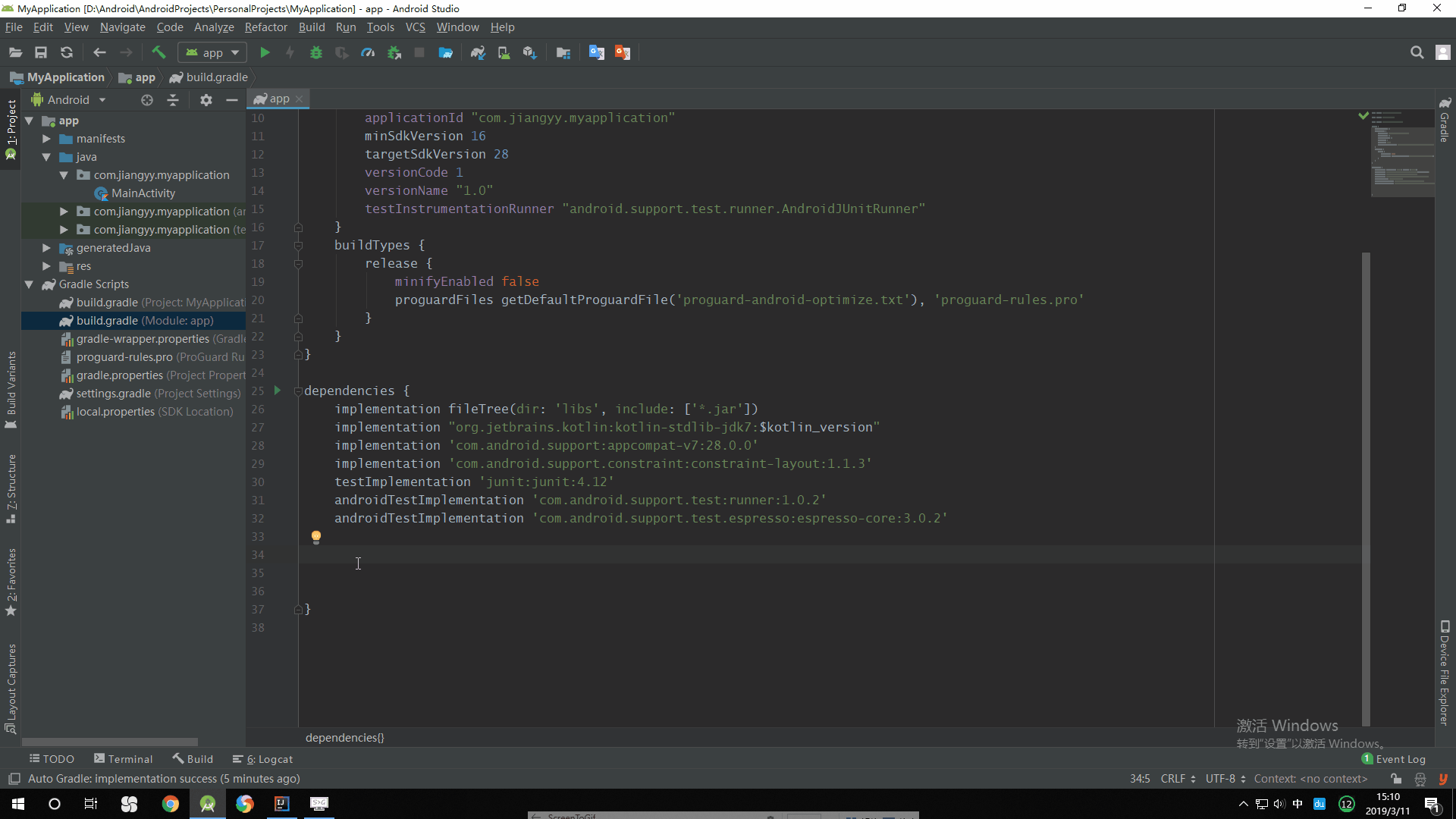Image resolution: width=1456 pixels, height=819 pixels.
Task: Toggle the Build Variants side panel
Action: pyautogui.click(x=11, y=388)
